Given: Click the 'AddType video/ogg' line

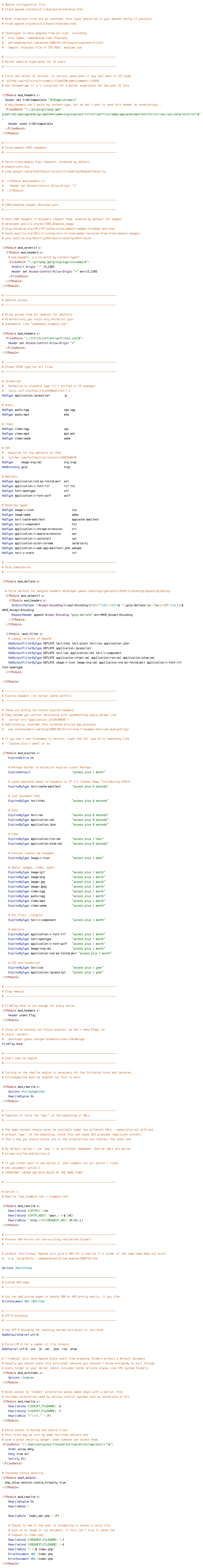Looking at the screenshot, I should coord(35,429).
